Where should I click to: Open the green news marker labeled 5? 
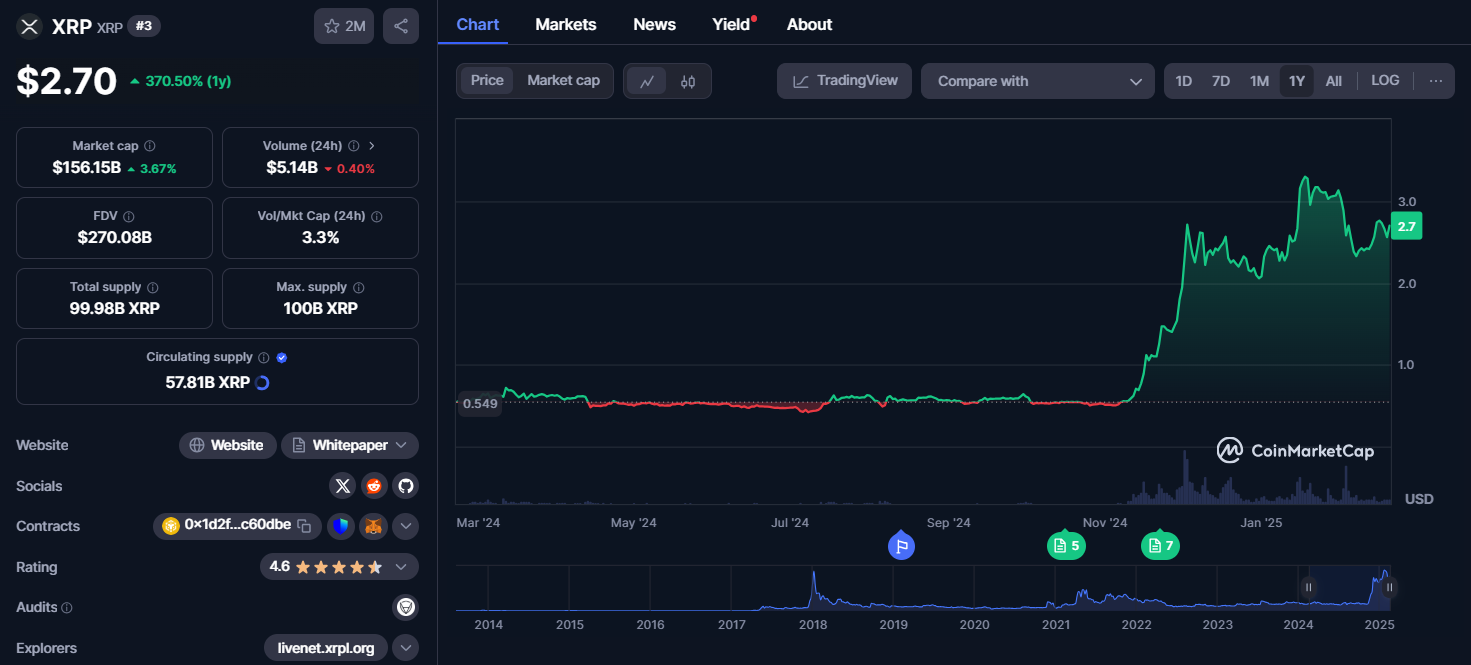(x=1066, y=546)
